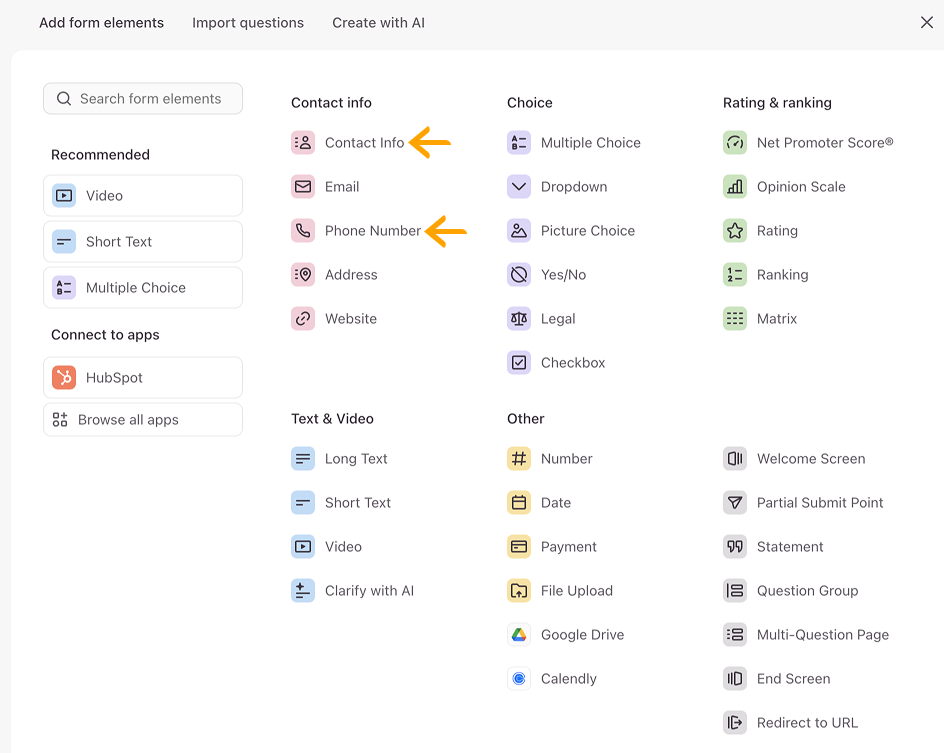The height and width of the screenshot is (753, 944).
Task: Add the Phone Number element icon
Action: click(303, 231)
